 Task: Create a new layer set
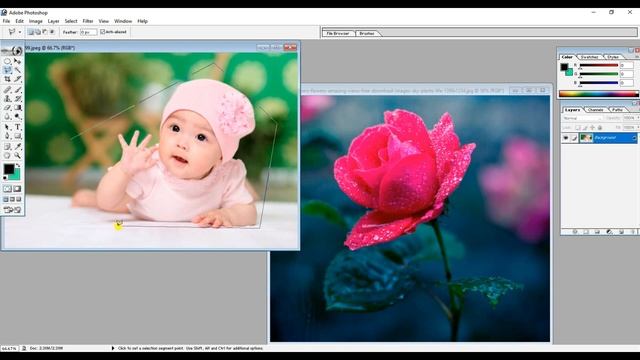[597, 232]
